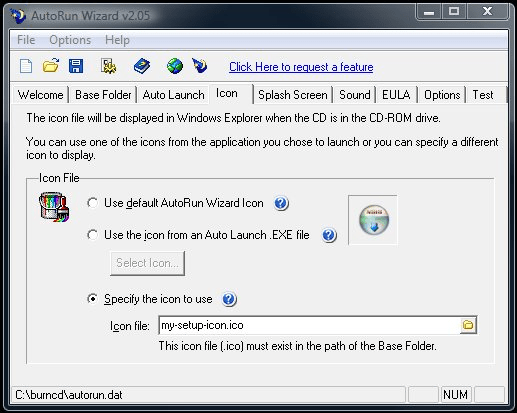This screenshot has width=517, height=413.
Task: Open the Help menu
Action: click(117, 40)
